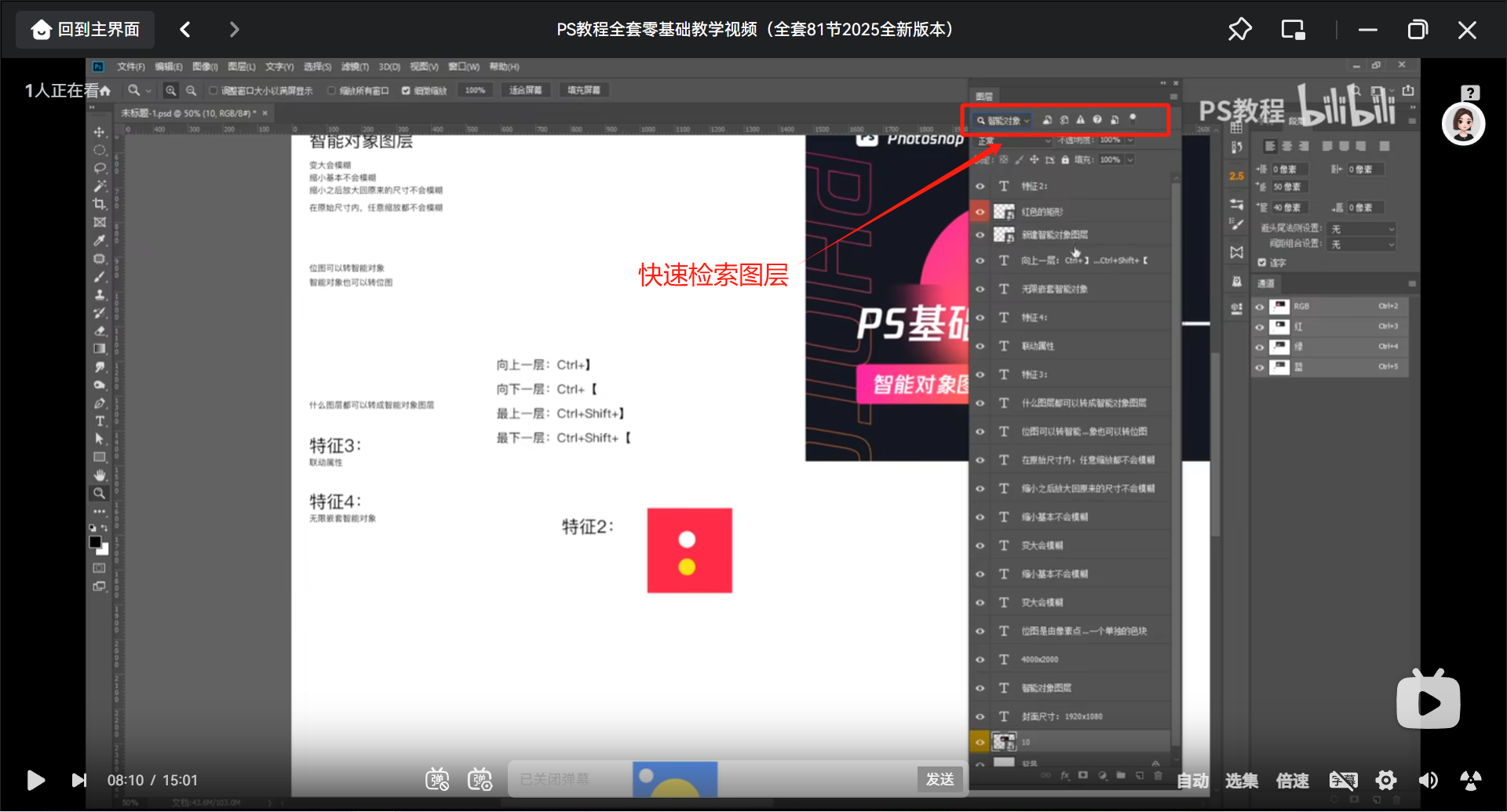Open Layers panel flyout menu

[x=1173, y=96]
